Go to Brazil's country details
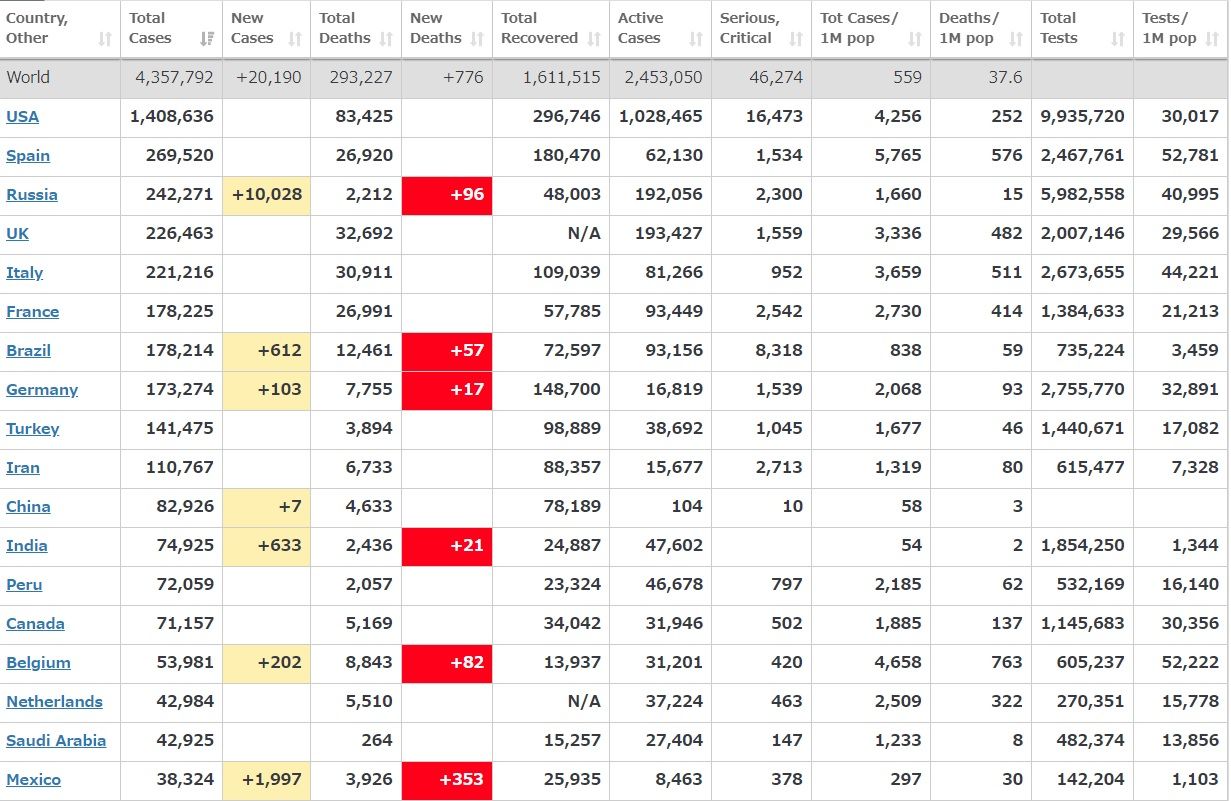This screenshot has height=801, width=1231. pos(29,351)
